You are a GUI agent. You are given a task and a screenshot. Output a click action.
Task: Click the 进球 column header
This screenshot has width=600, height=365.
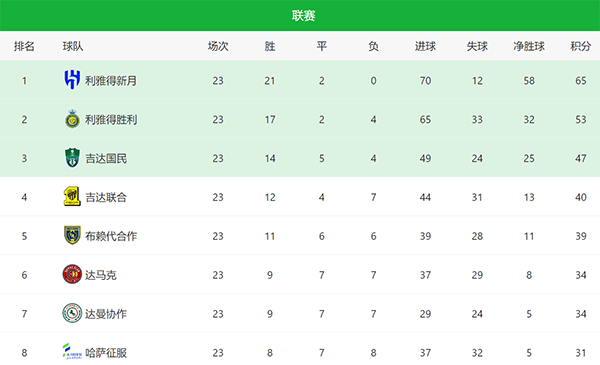click(425, 46)
